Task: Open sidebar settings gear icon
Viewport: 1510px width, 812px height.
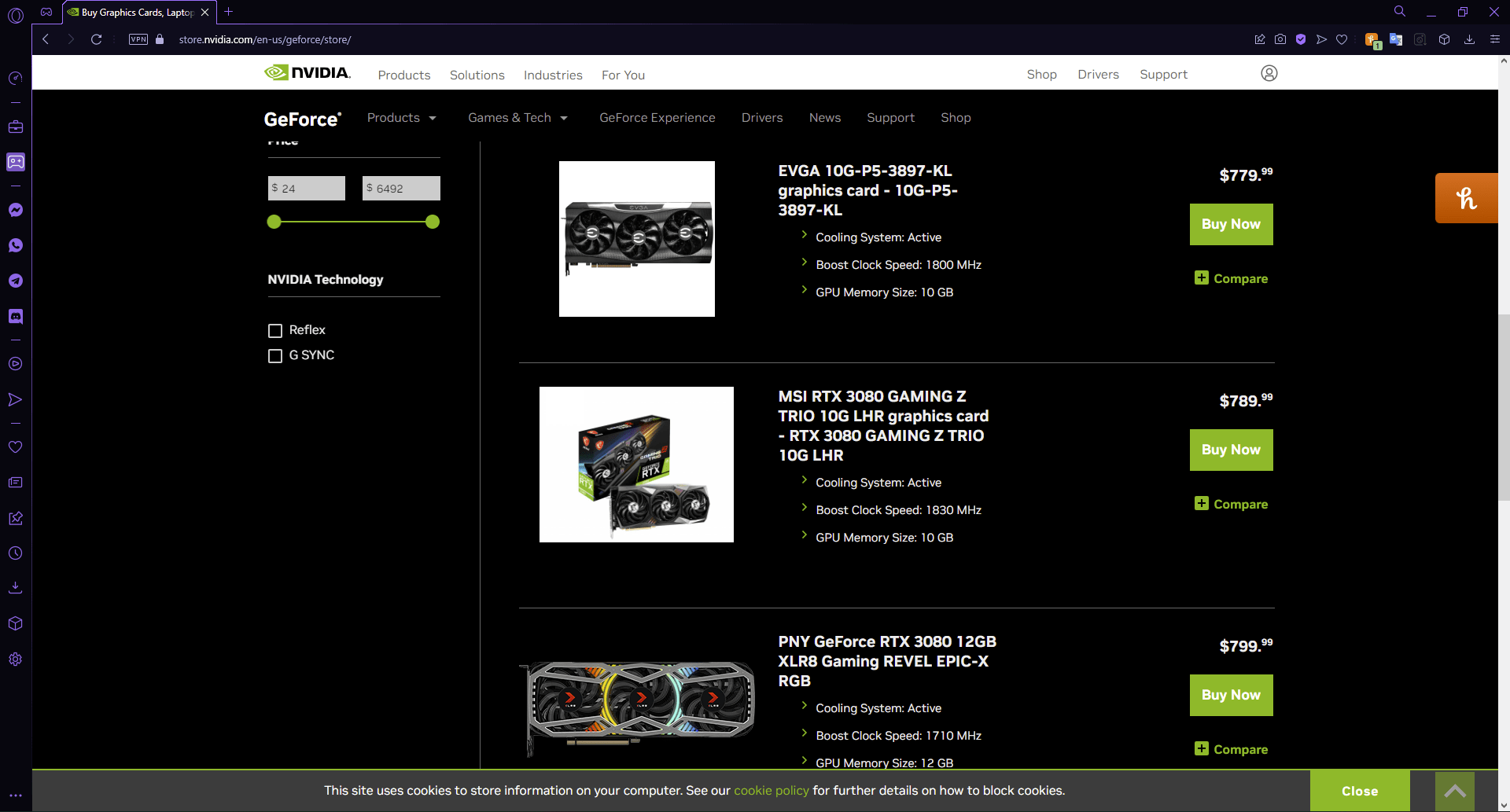Action: tap(15, 660)
